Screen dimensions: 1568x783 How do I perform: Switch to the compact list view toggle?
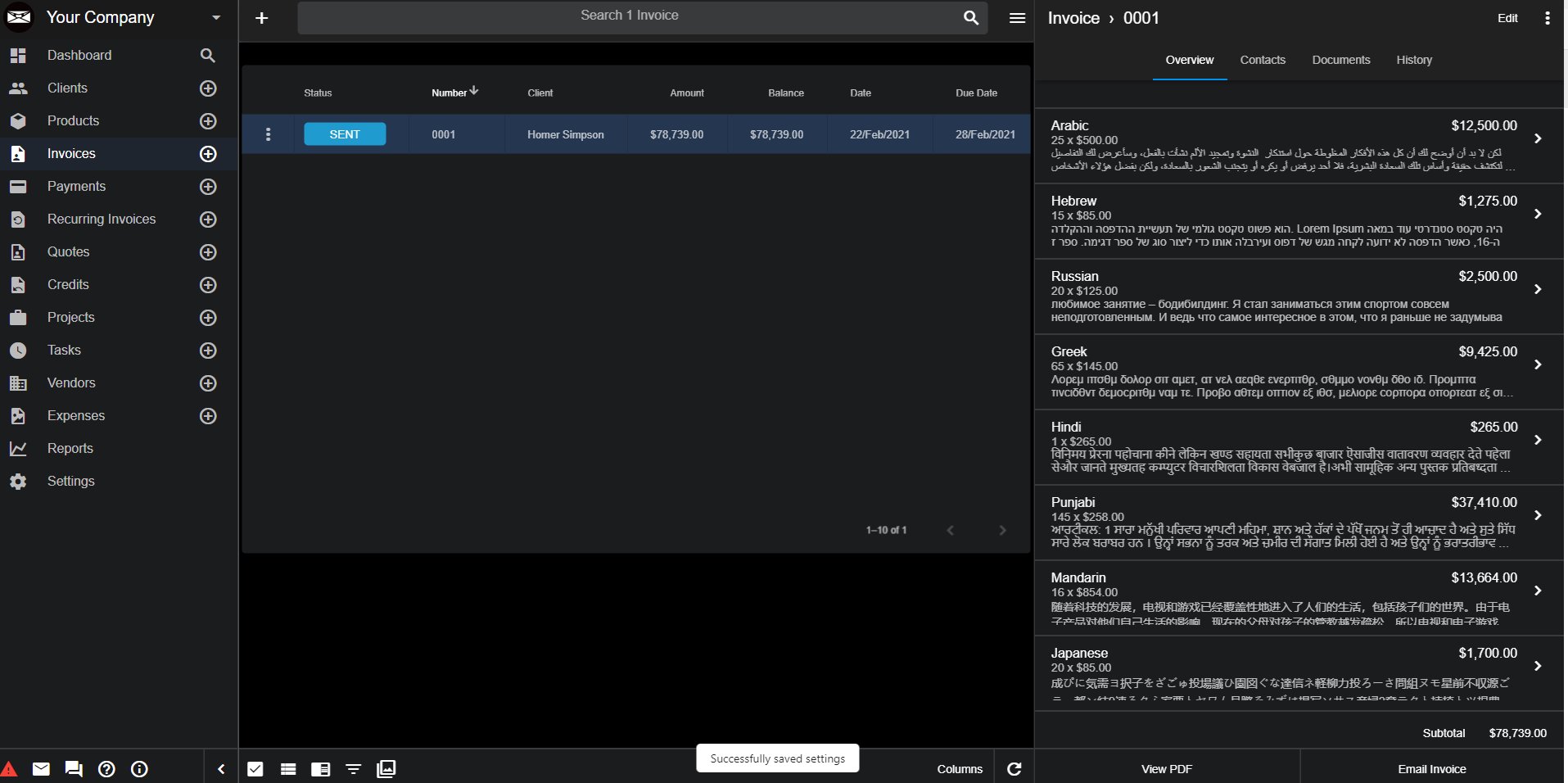[x=287, y=769]
